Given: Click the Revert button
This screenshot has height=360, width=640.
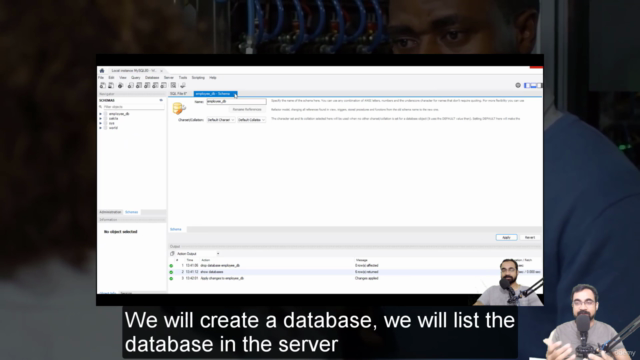Looking at the screenshot, I should (530, 238).
